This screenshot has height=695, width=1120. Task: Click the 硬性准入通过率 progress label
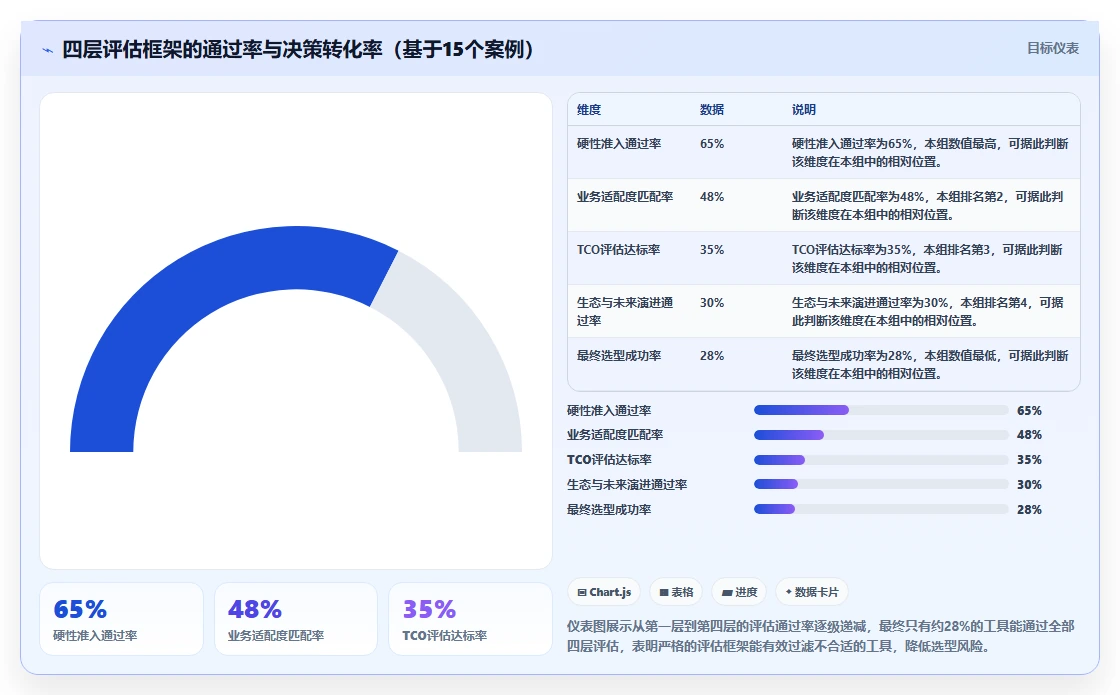pyautogui.click(x=609, y=410)
